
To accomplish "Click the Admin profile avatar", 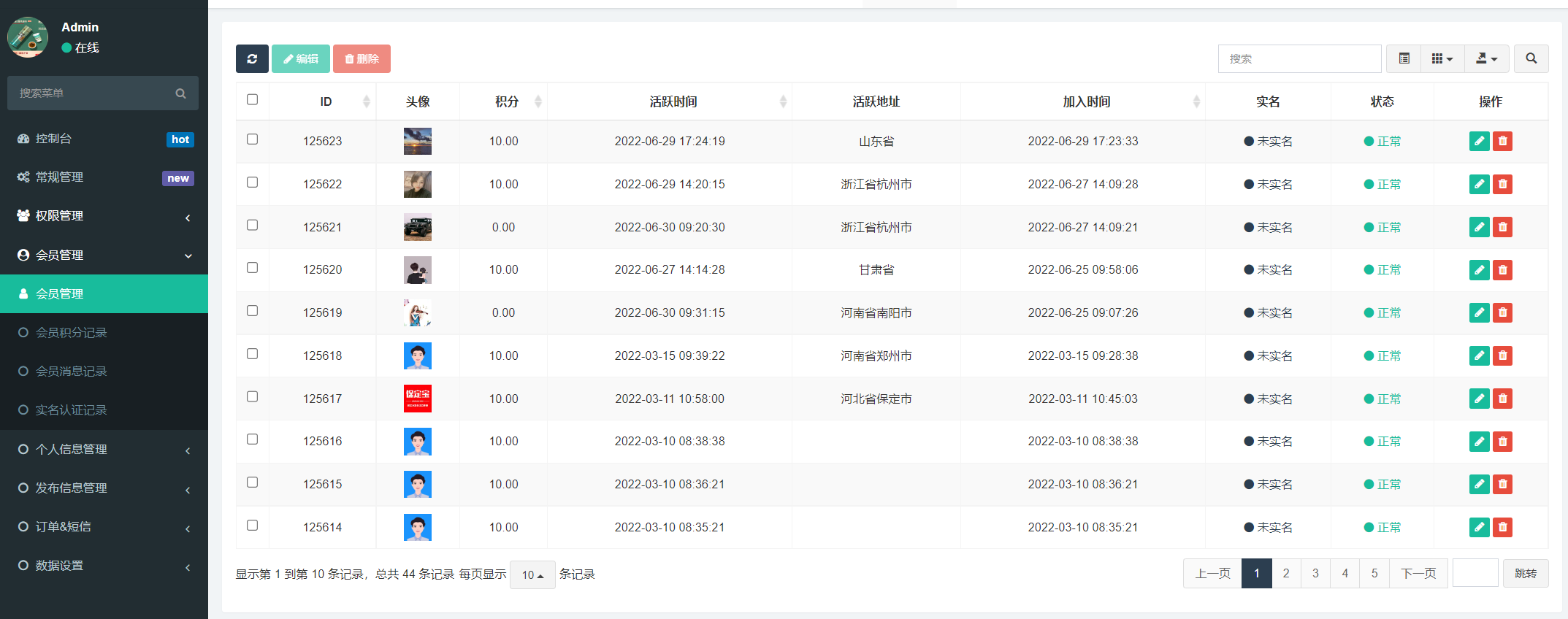I will click(28, 37).
